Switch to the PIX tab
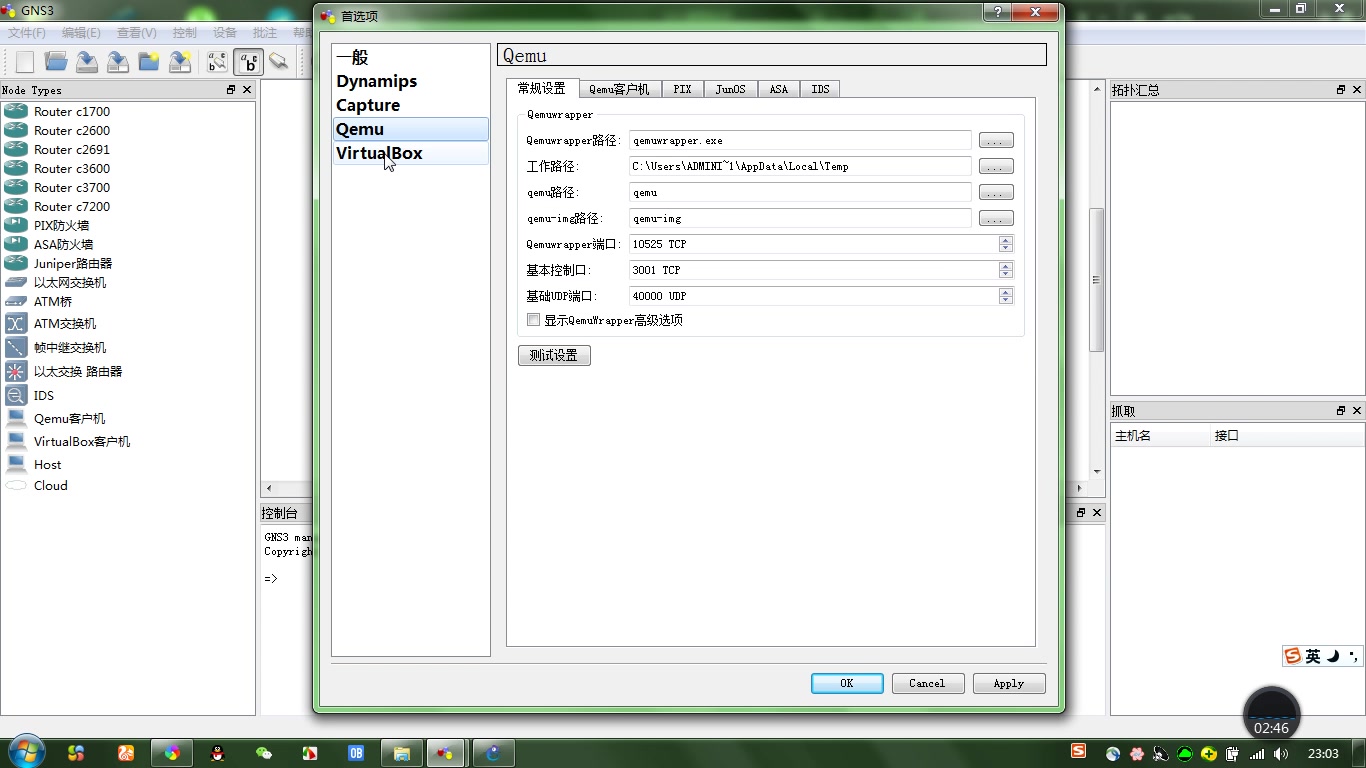 tap(682, 89)
